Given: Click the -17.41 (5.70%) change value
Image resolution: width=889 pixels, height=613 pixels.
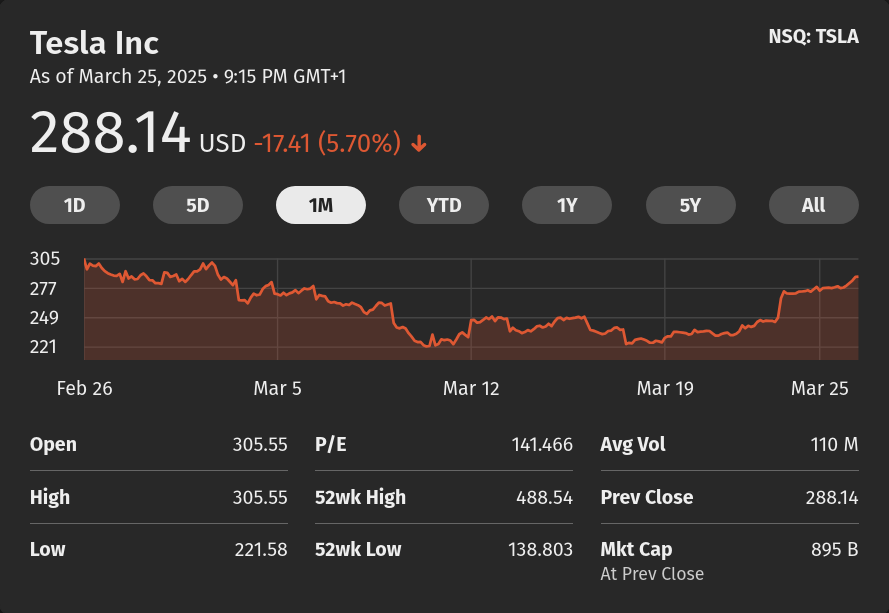Looking at the screenshot, I should coord(328,143).
